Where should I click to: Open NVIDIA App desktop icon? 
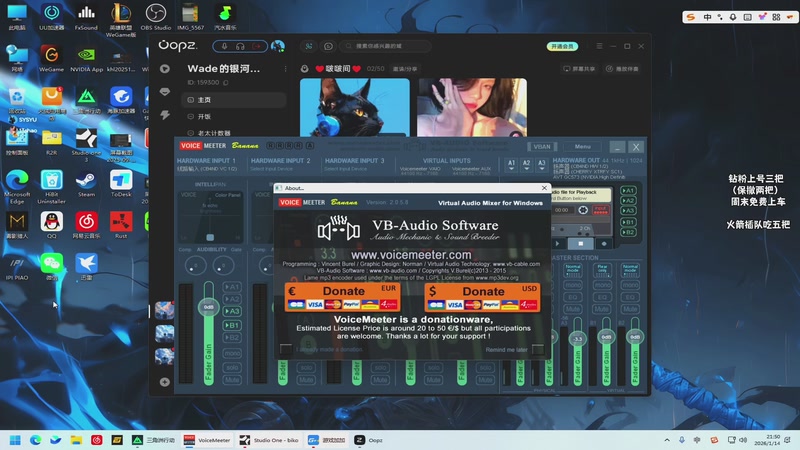[x=86, y=59]
